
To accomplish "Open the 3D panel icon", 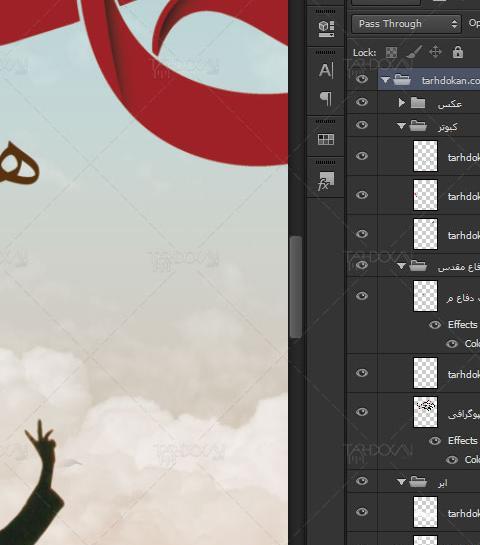I will pyautogui.click(x=326, y=28).
